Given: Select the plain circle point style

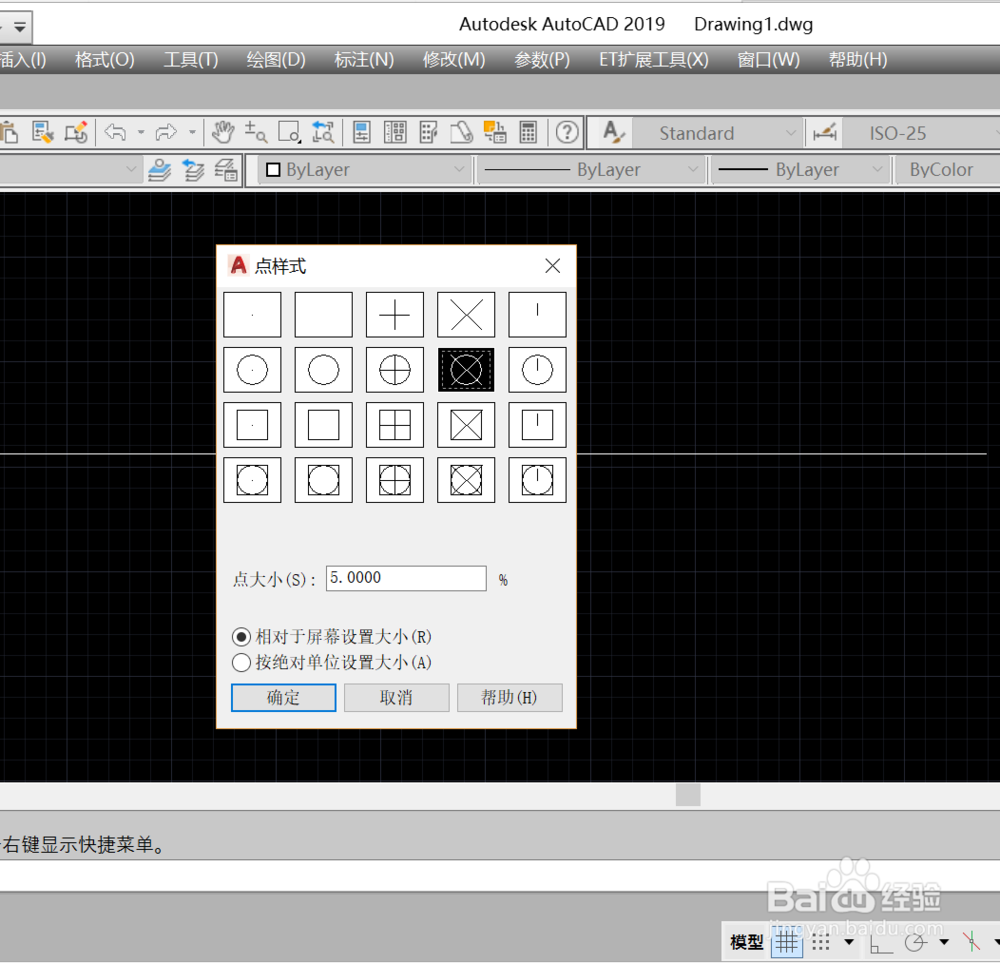Looking at the screenshot, I should pos(323,370).
